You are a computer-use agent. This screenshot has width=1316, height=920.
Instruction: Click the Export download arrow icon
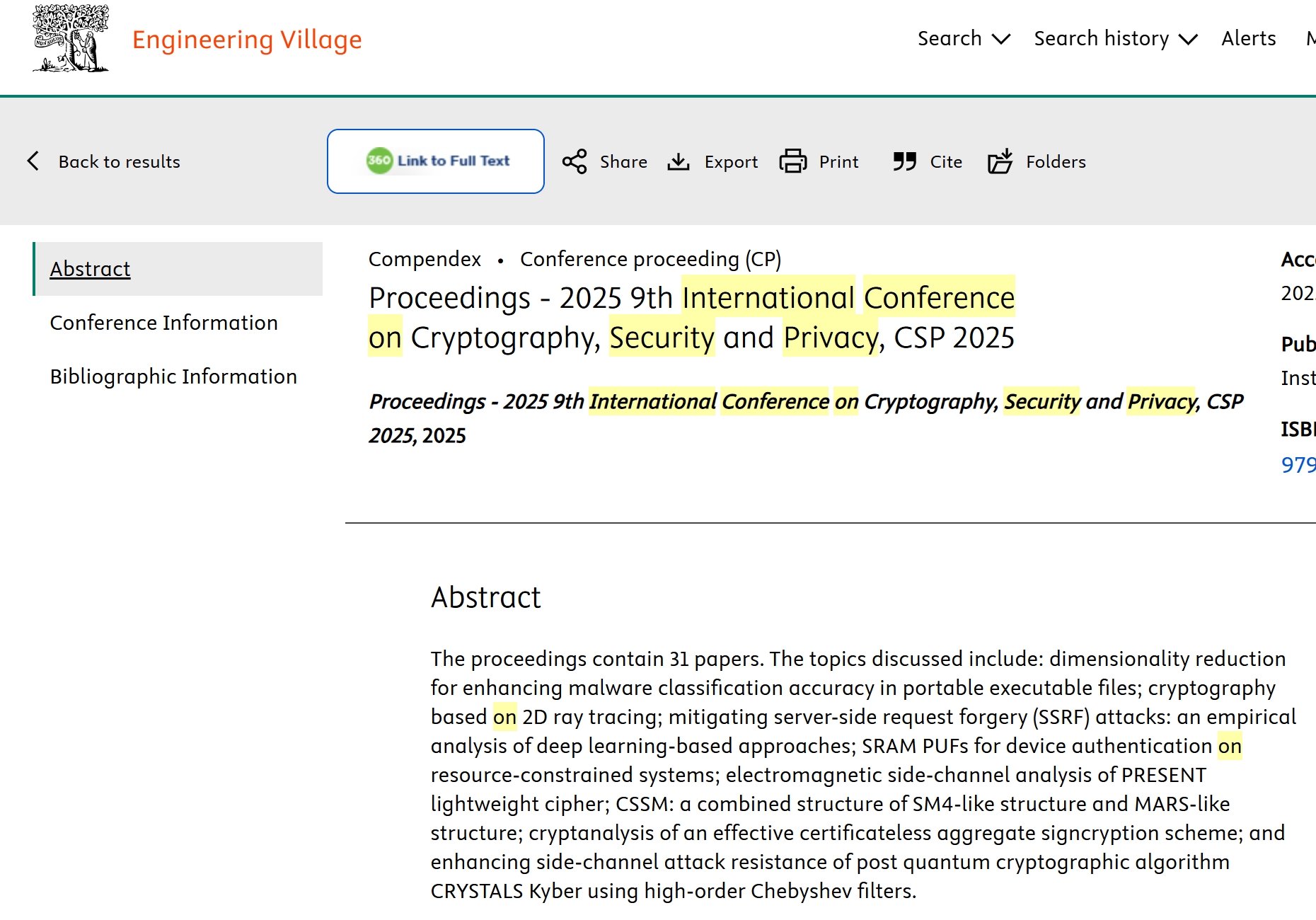coord(679,161)
